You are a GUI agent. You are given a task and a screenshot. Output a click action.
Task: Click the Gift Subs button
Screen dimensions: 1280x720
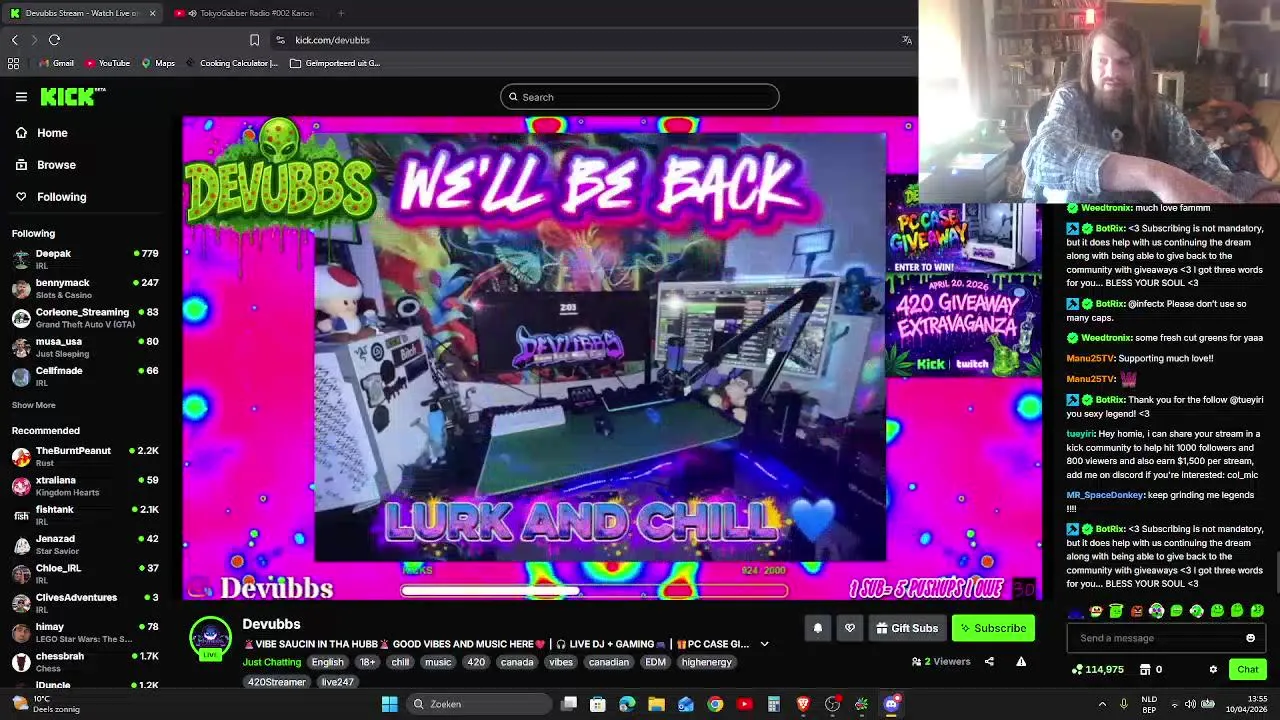click(x=907, y=628)
